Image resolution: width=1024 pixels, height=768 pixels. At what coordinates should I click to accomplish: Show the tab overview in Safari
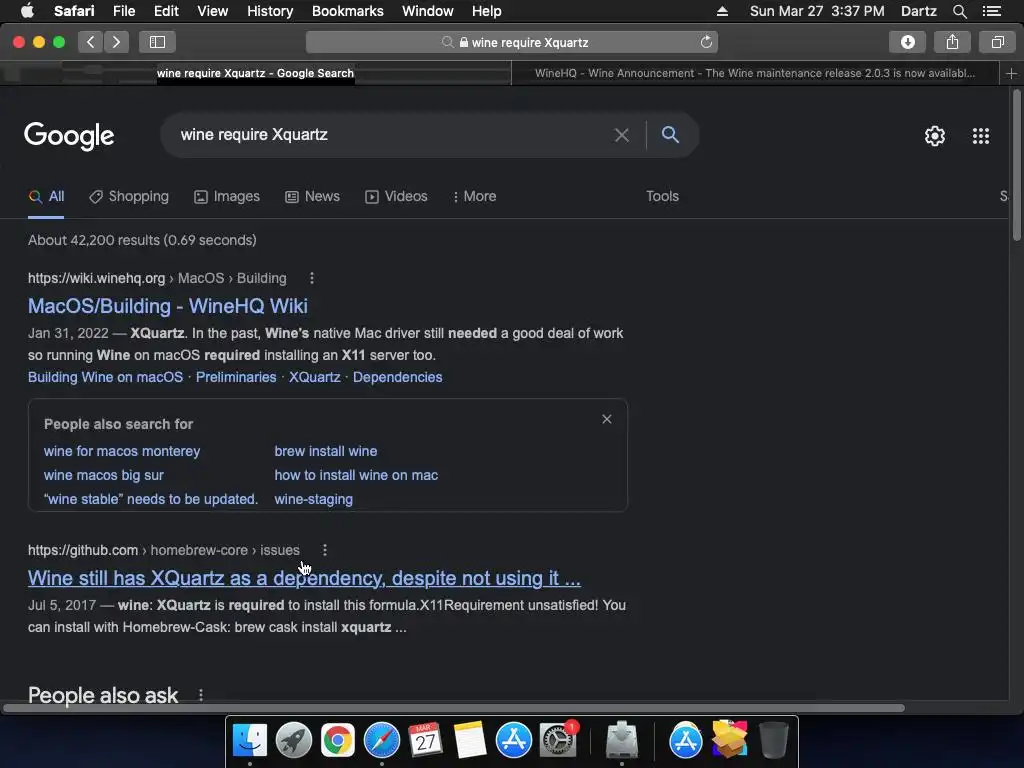pos(997,42)
